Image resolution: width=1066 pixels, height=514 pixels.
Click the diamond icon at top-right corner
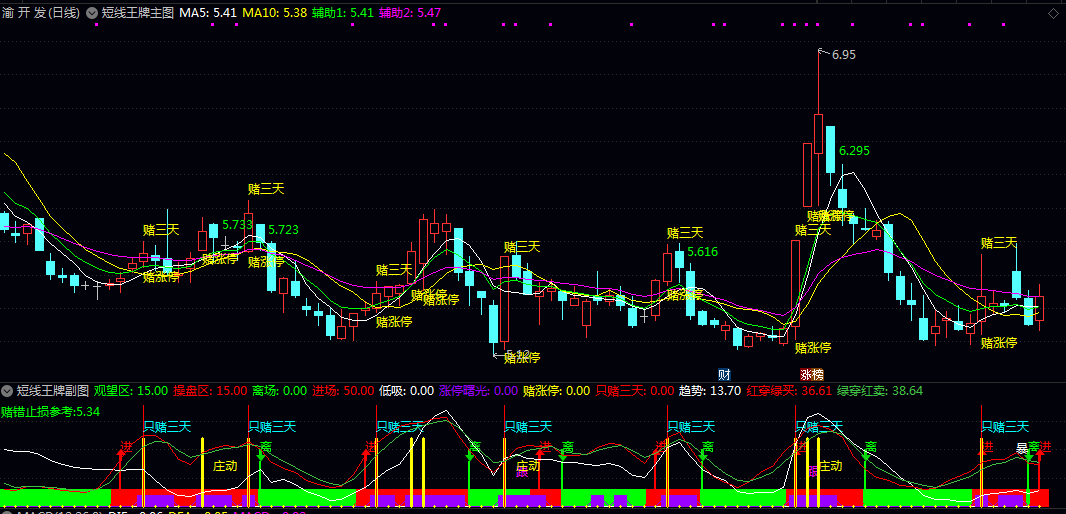(1053, 12)
